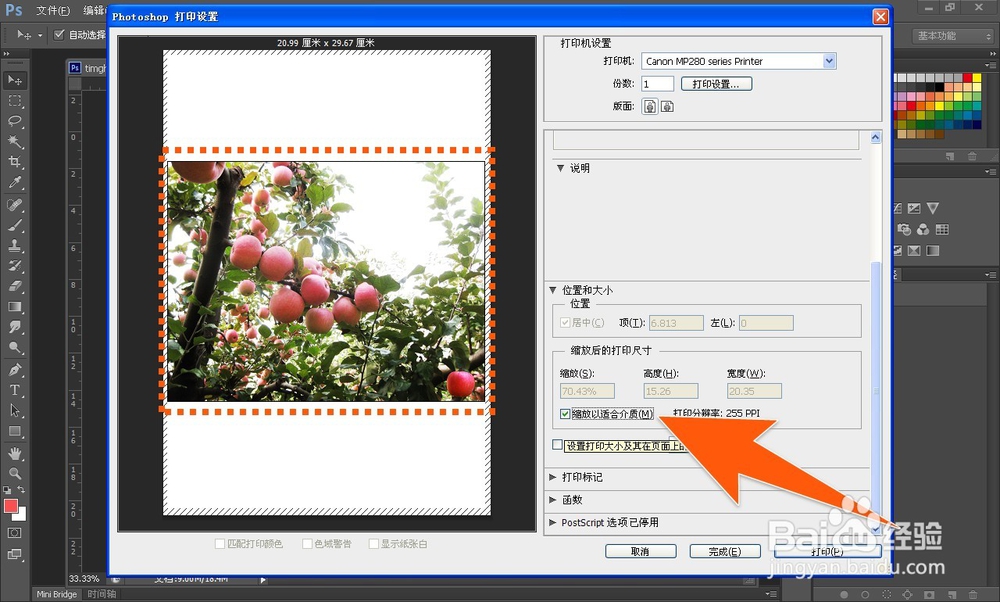1000x602 pixels.
Task: Add a Vibrance adjustment (triangle icon)
Action: [933, 208]
